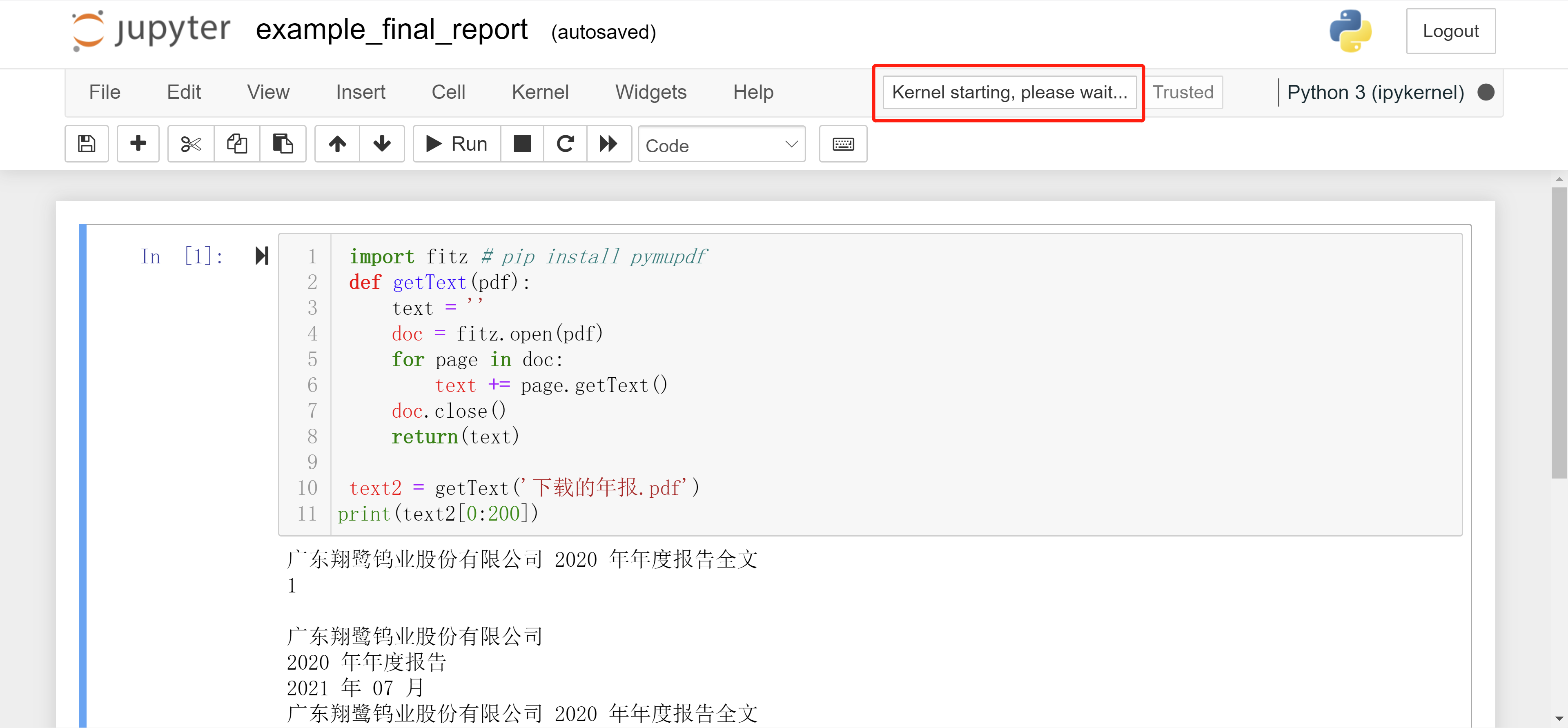Open the Widgets menu
This screenshot has width=1568, height=728.
[651, 92]
